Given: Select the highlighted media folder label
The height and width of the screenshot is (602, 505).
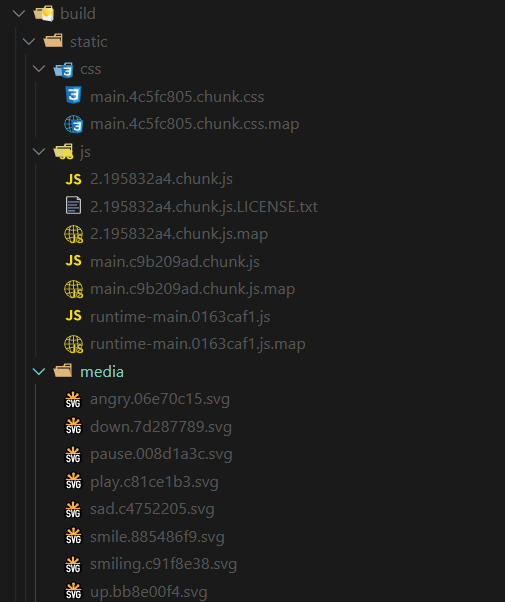Looking at the screenshot, I should 102,372.
